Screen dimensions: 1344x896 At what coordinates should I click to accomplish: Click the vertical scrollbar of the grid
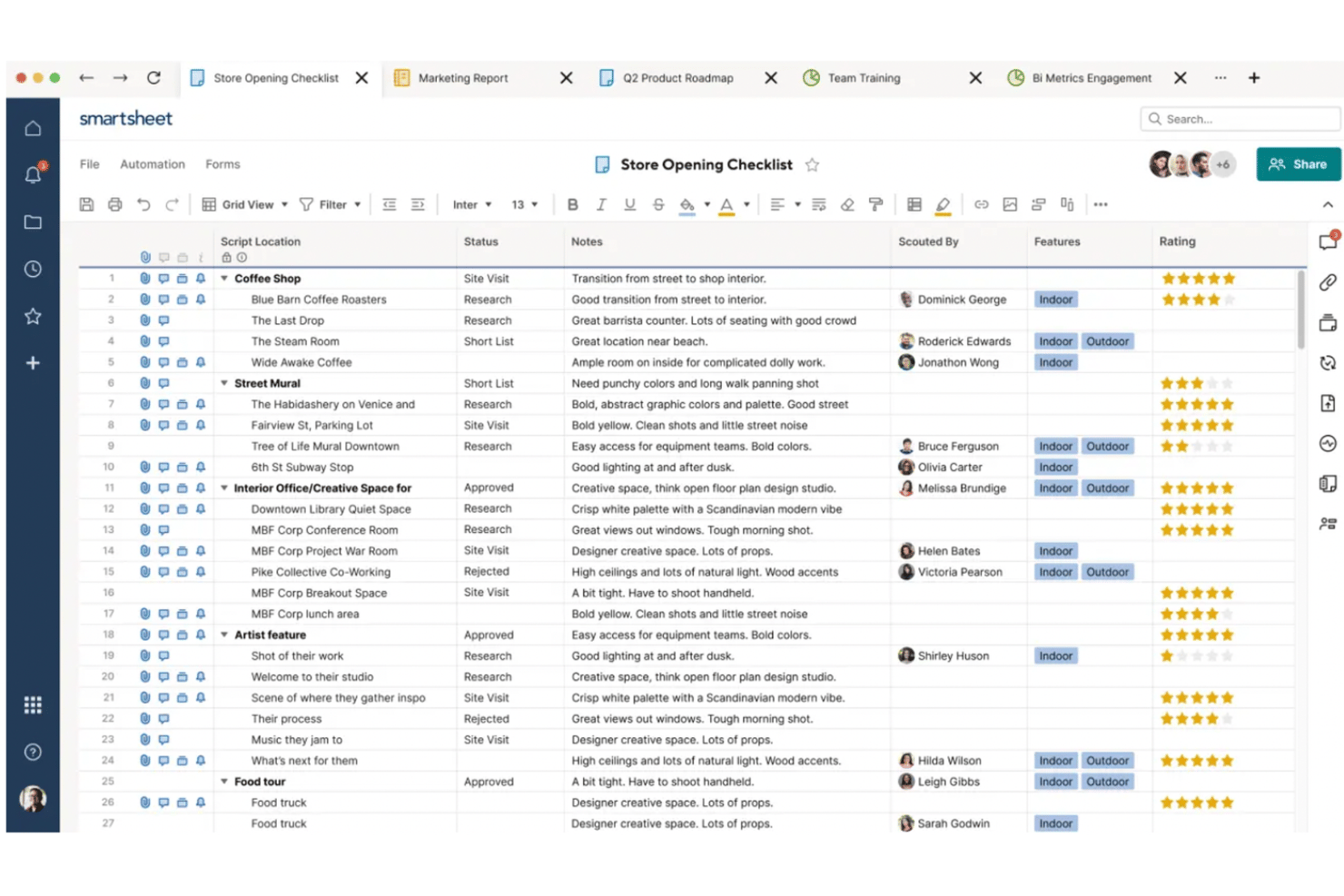pos(1300,310)
